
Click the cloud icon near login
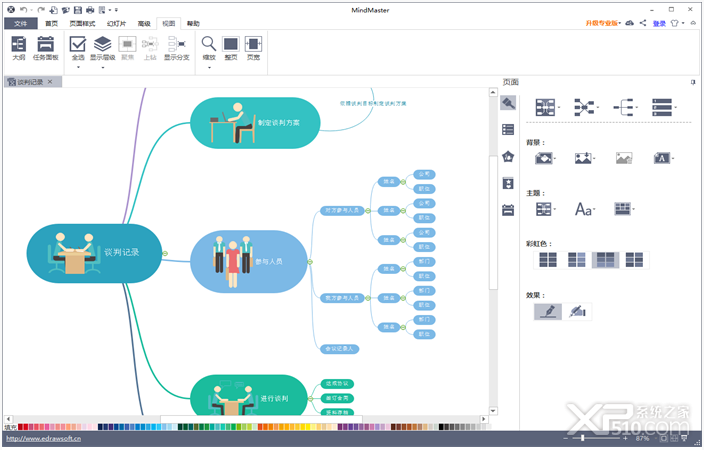click(x=629, y=23)
